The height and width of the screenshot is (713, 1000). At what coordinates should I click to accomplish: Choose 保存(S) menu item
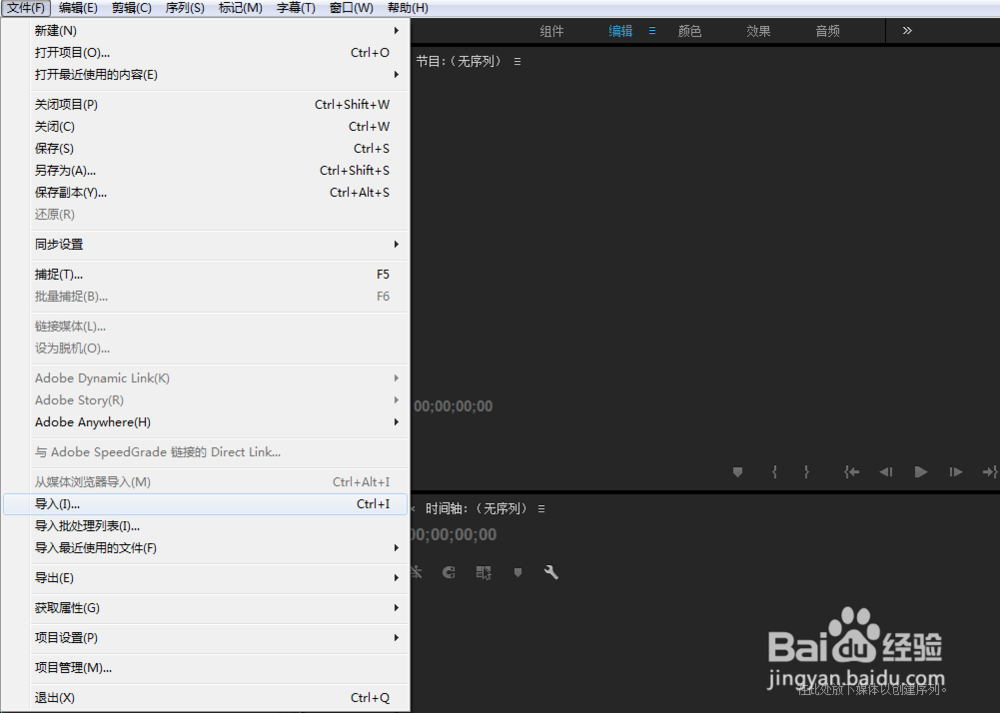click(x=206, y=149)
